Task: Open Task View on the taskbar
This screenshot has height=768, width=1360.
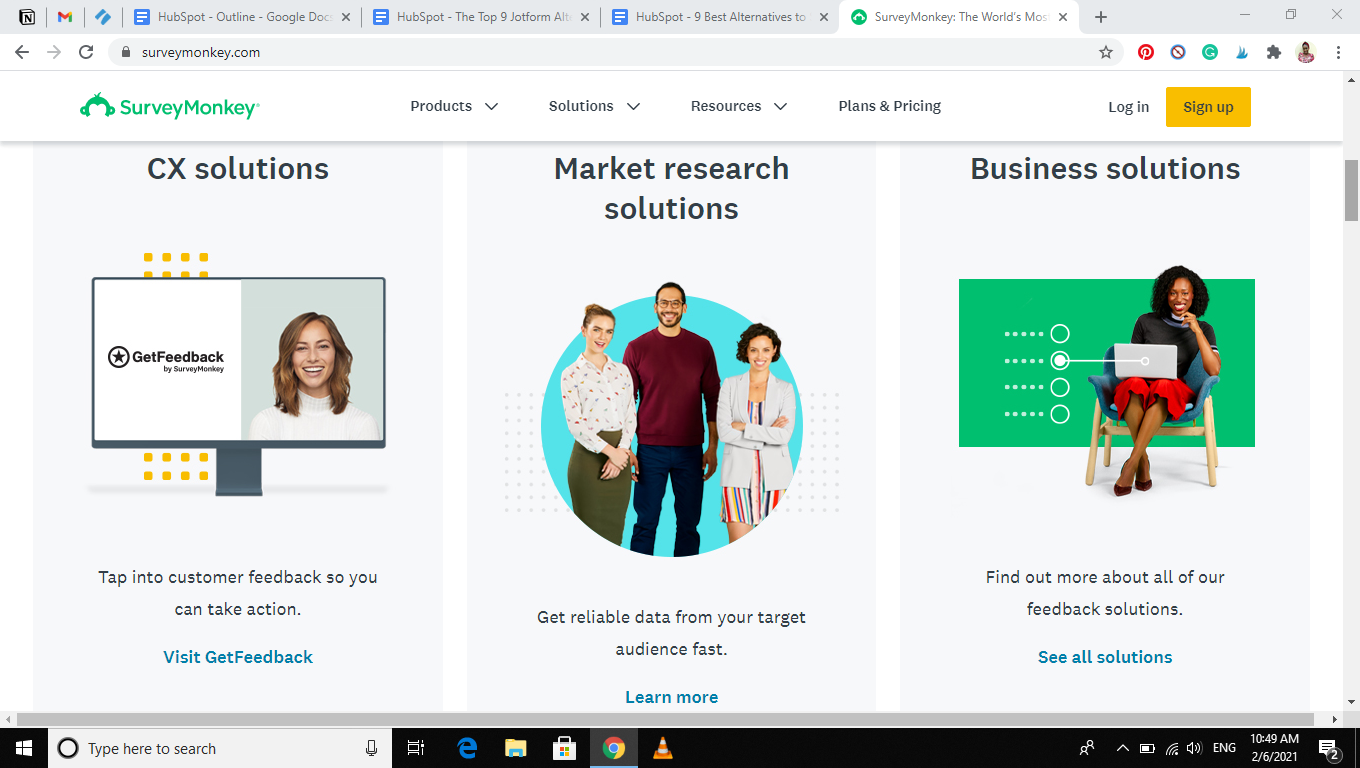Action: click(x=417, y=748)
